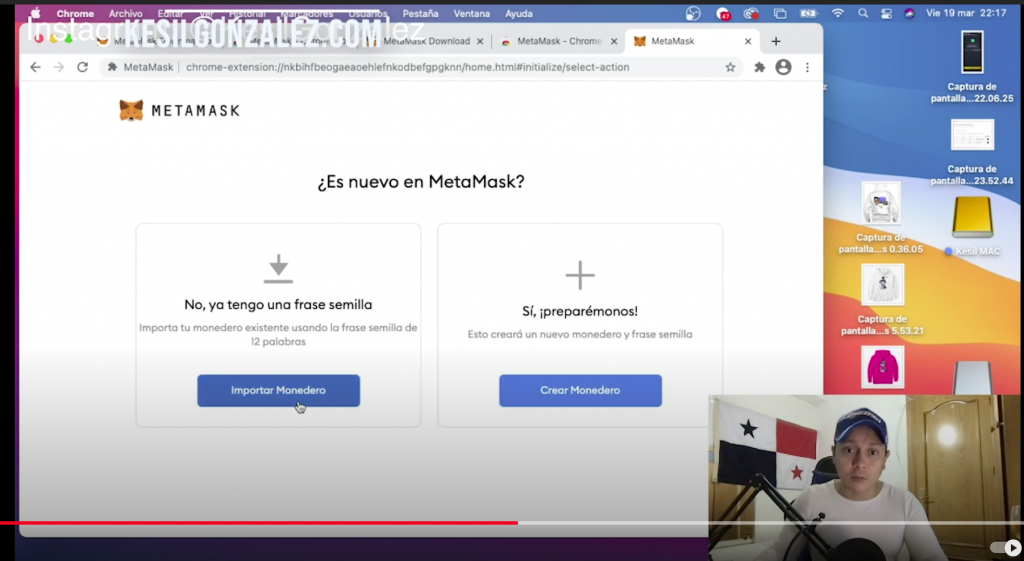
Task: Click the Crear Monedero button
Action: (580, 390)
